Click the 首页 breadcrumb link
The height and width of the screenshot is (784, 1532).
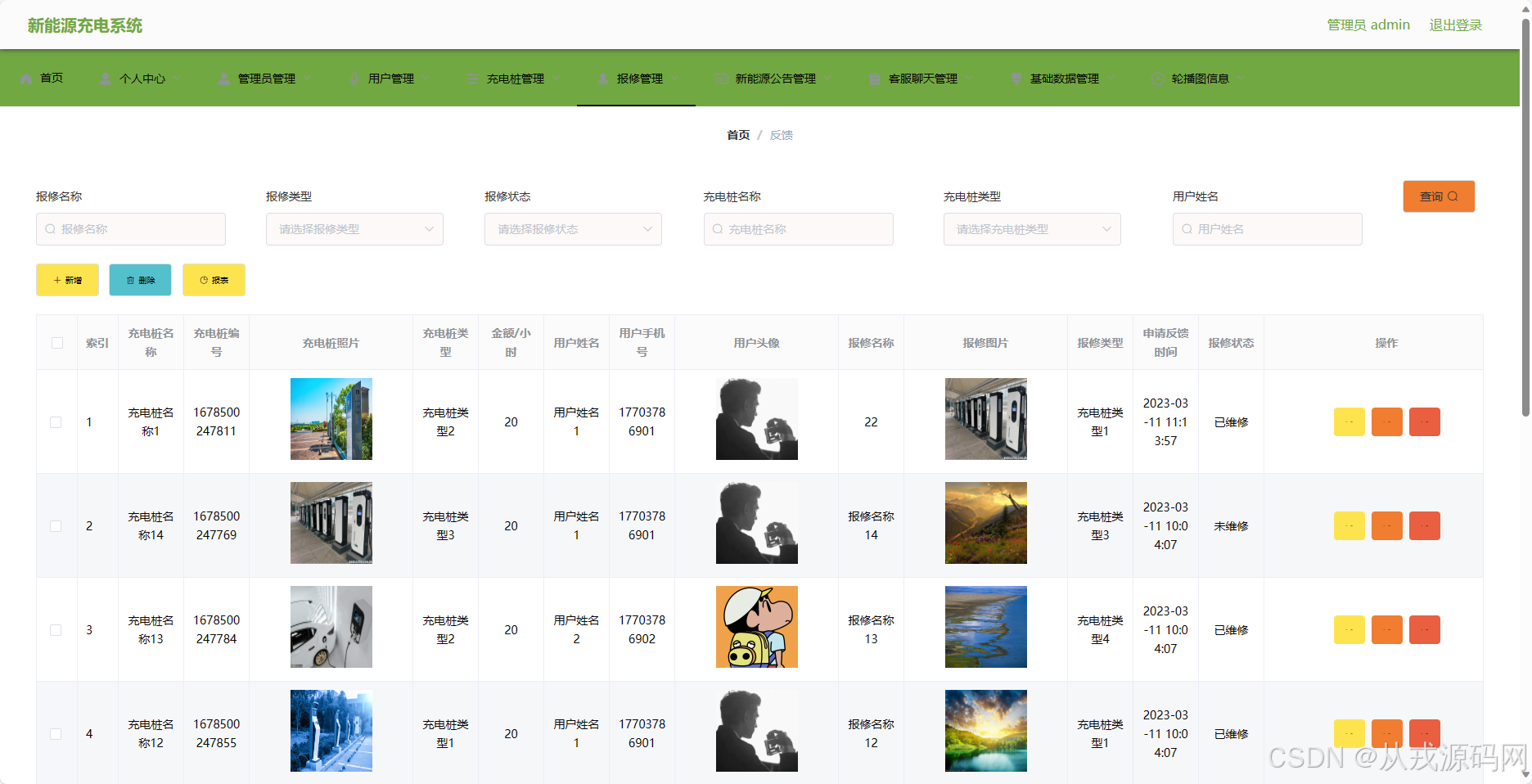coord(738,135)
